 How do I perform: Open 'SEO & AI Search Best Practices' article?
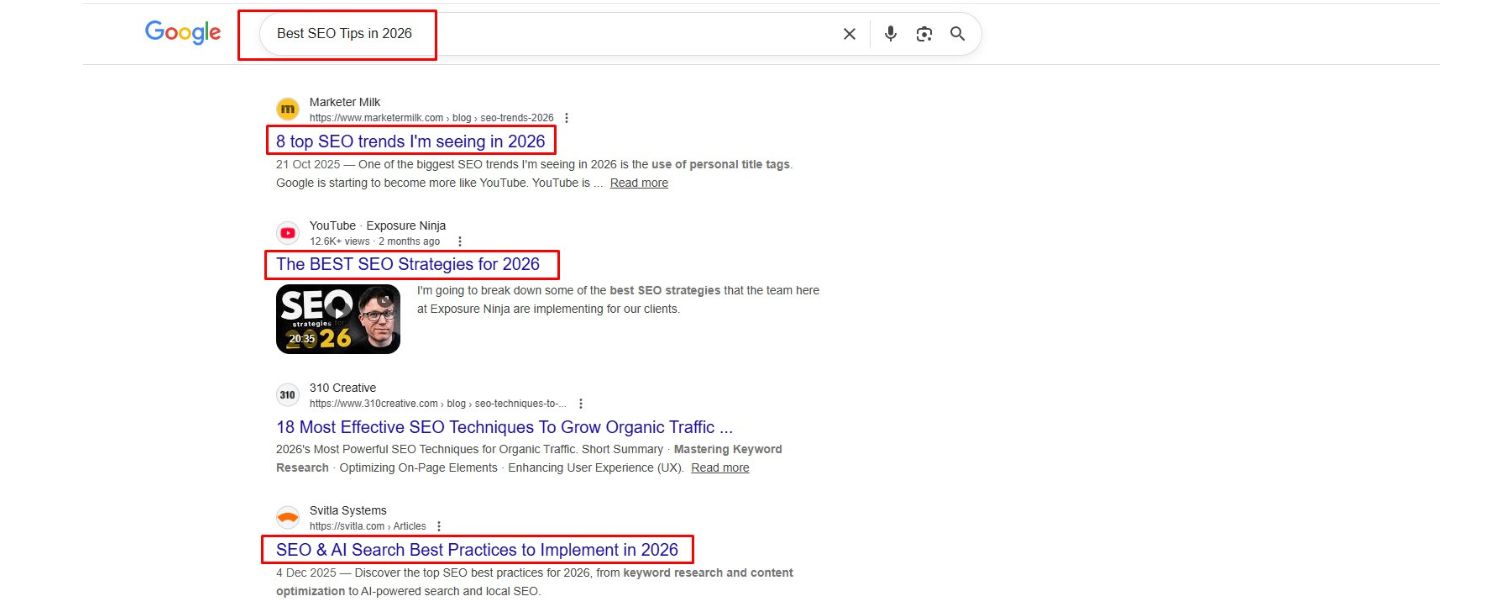coord(477,550)
